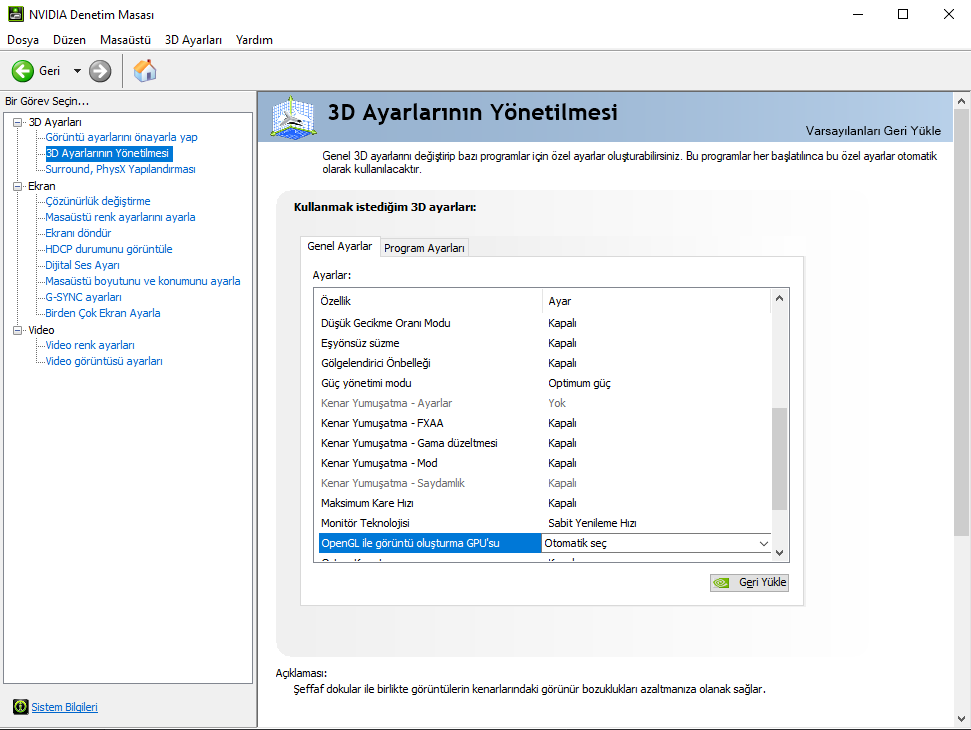Open the Dosya menu

23,40
